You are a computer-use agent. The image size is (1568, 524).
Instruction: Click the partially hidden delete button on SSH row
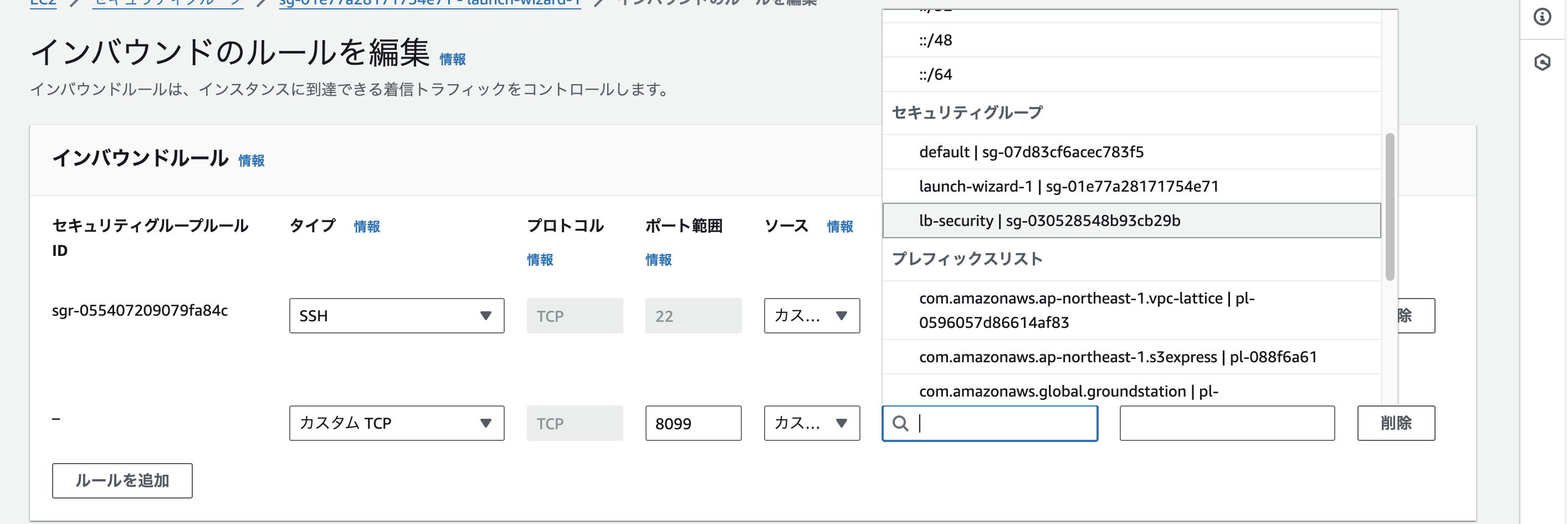click(x=1416, y=315)
